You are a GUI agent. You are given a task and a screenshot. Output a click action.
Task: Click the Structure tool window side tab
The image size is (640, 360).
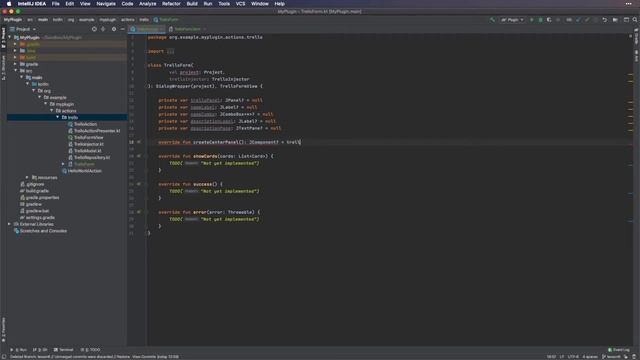[x=3, y=68]
